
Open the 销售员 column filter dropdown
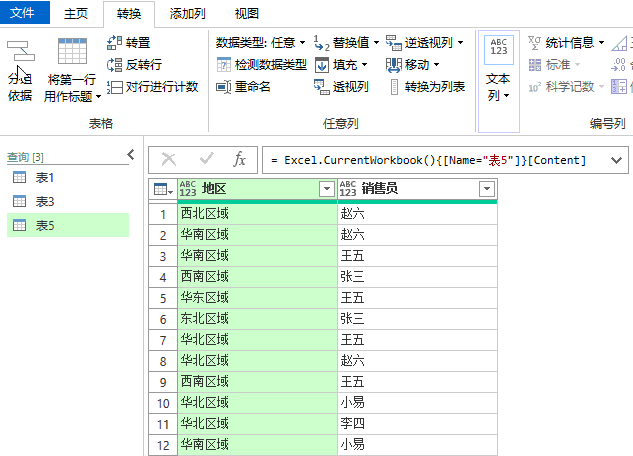tap(487, 188)
